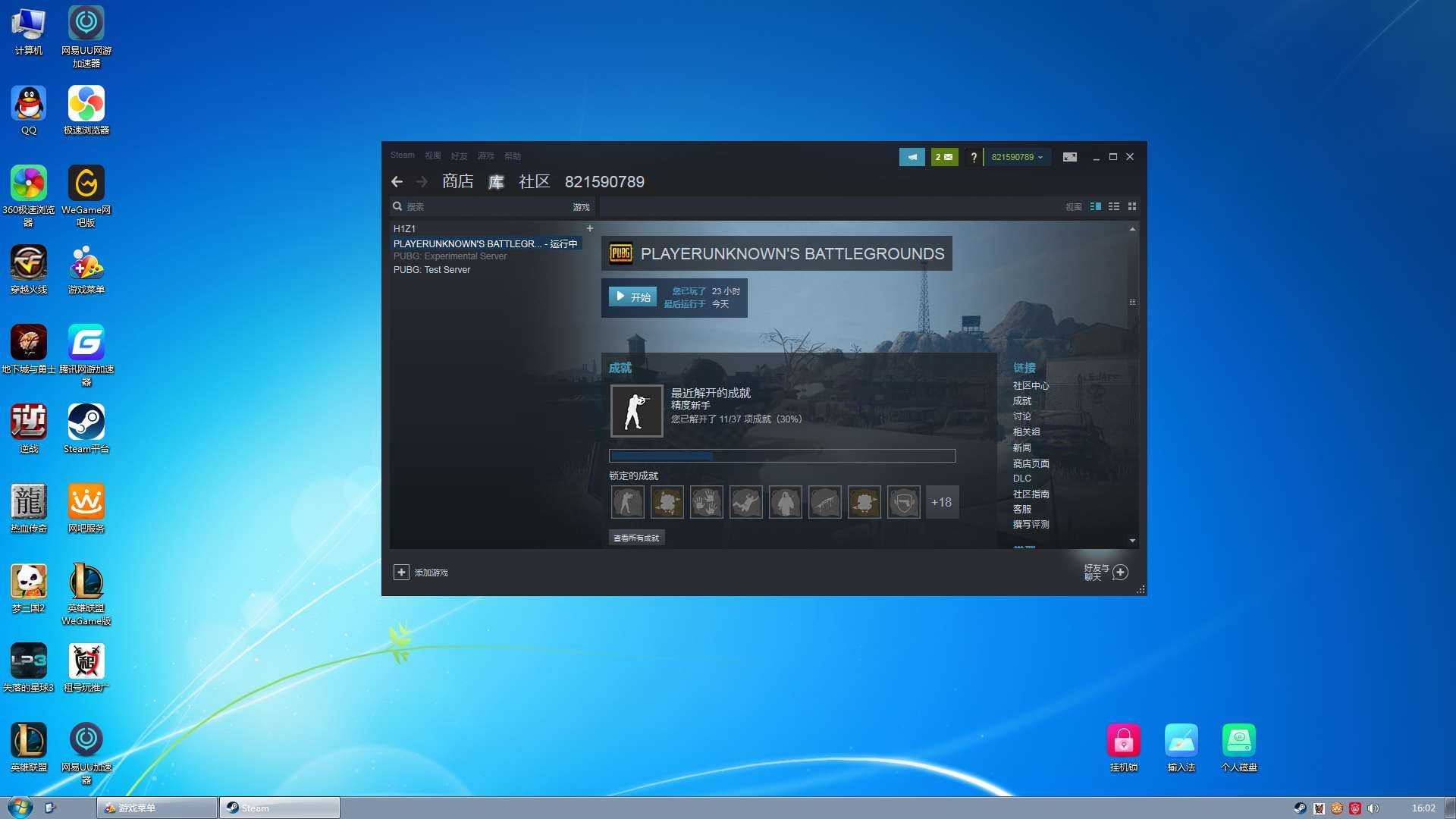Viewport: 1456px width, 819px height.
Task: Open the friends and chat button
Action: point(1106,573)
